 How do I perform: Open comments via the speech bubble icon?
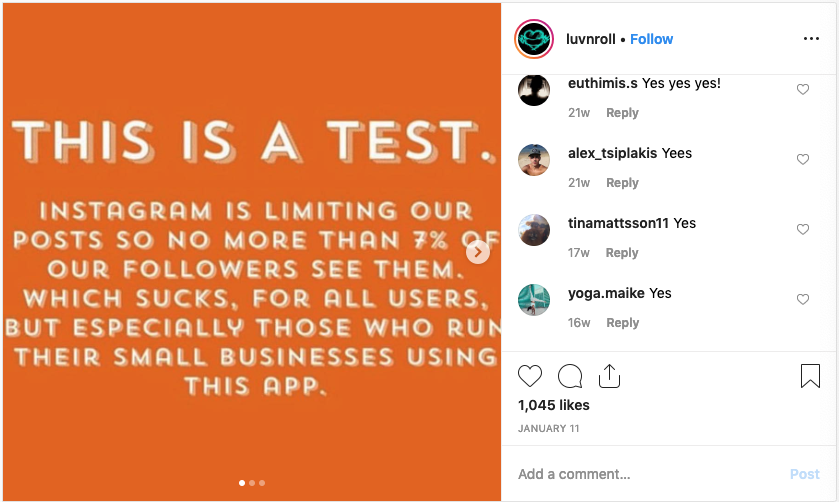pyautogui.click(x=570, y=376)
